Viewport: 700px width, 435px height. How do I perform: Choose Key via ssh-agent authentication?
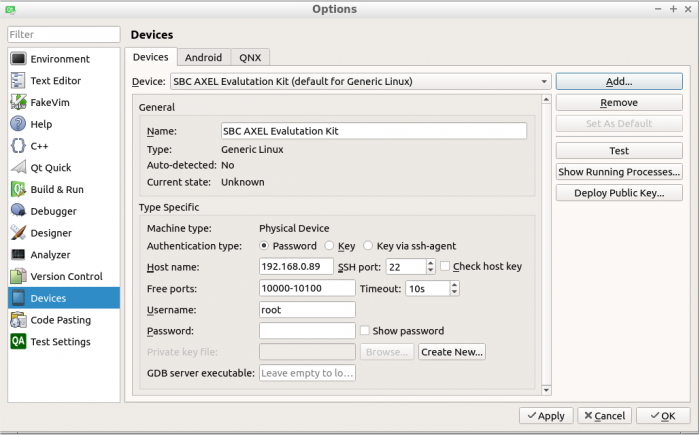pos(369,246)
